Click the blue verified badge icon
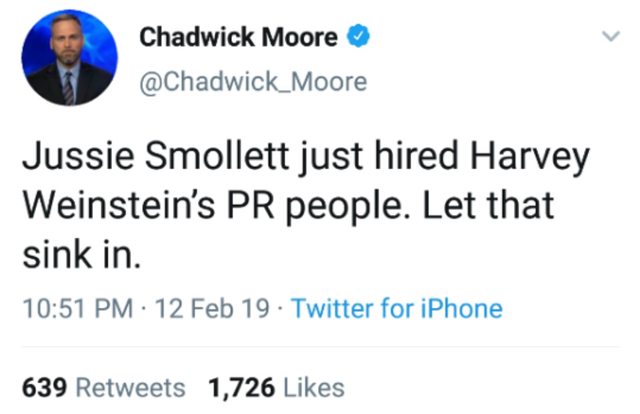Image resolution: width=640 pixels, height=414 pixels. [x=356, y=38]
